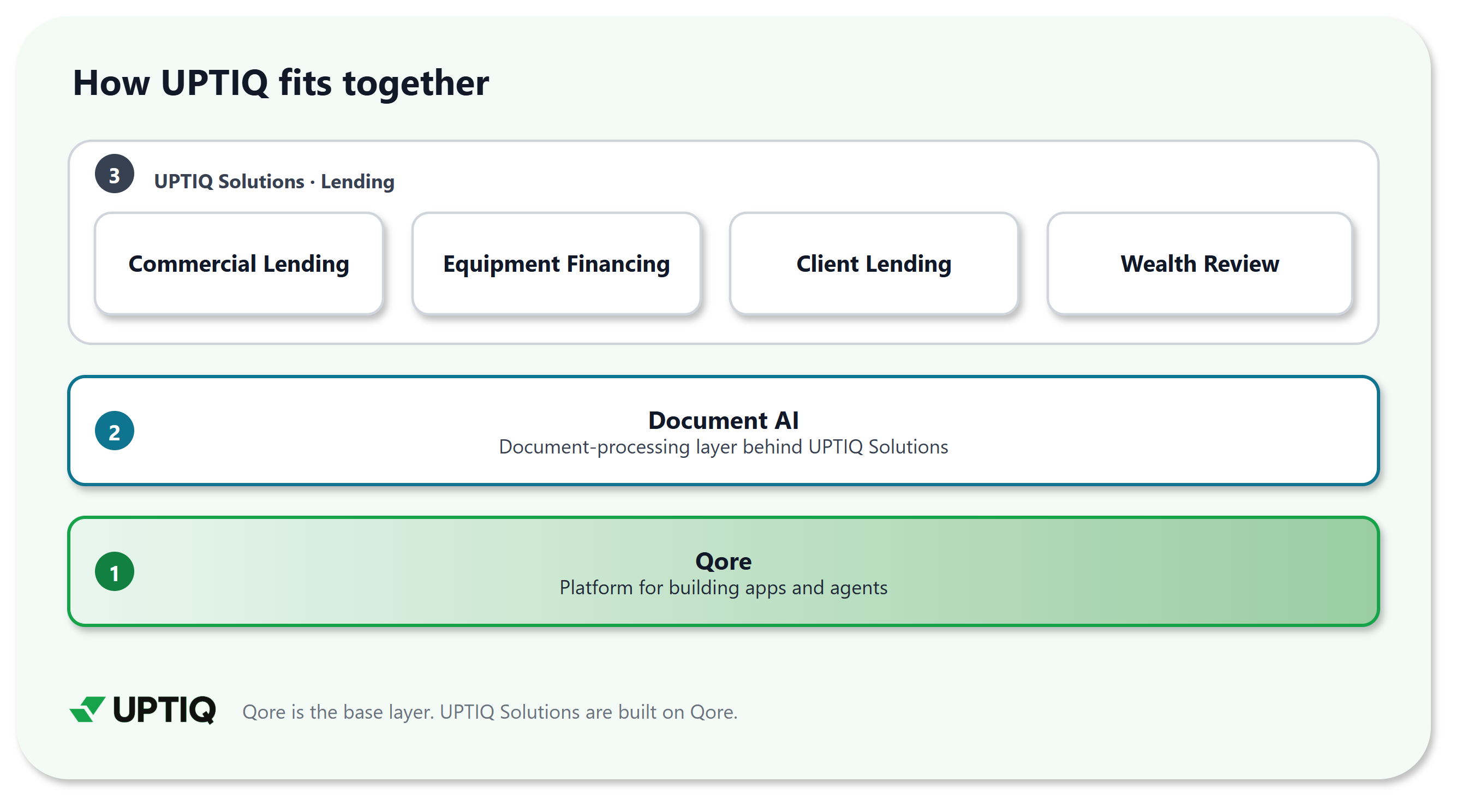Select the Wealth Review card
Viewport: 1462px width, 812px height.
[1200, 264]
